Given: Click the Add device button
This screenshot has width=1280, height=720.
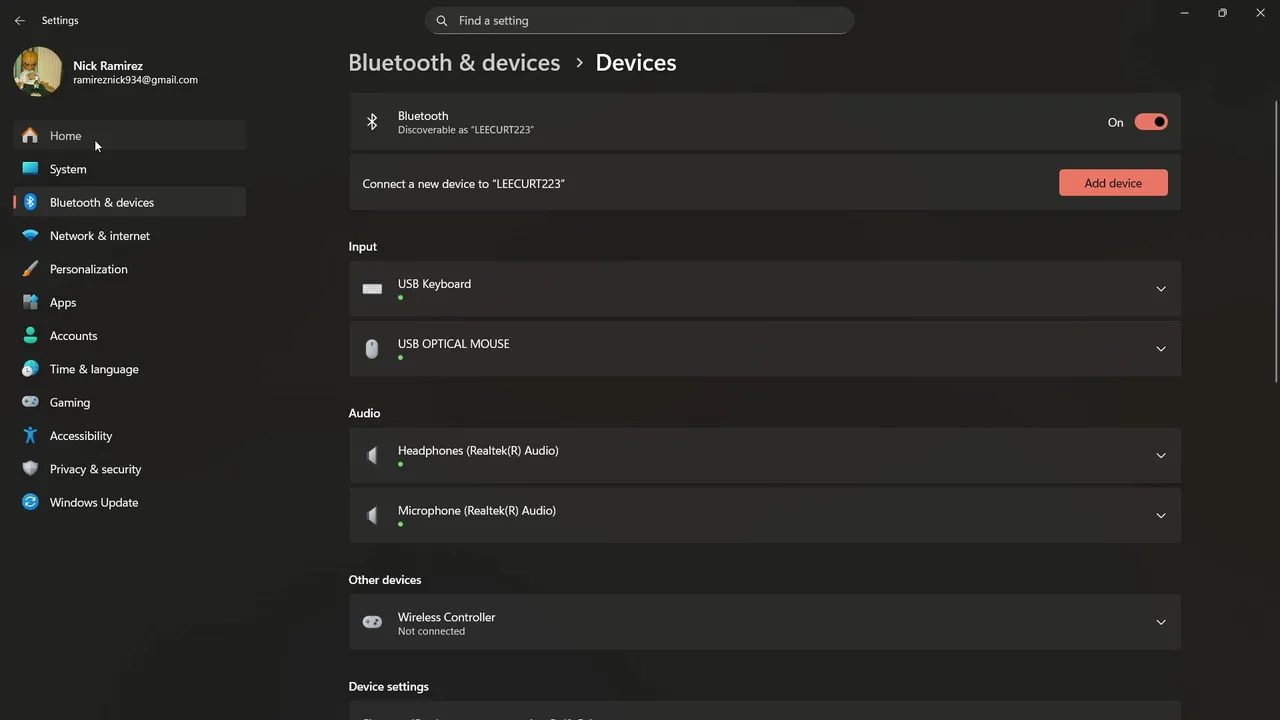Looking at the screenshot, I should click(1113, 183).
